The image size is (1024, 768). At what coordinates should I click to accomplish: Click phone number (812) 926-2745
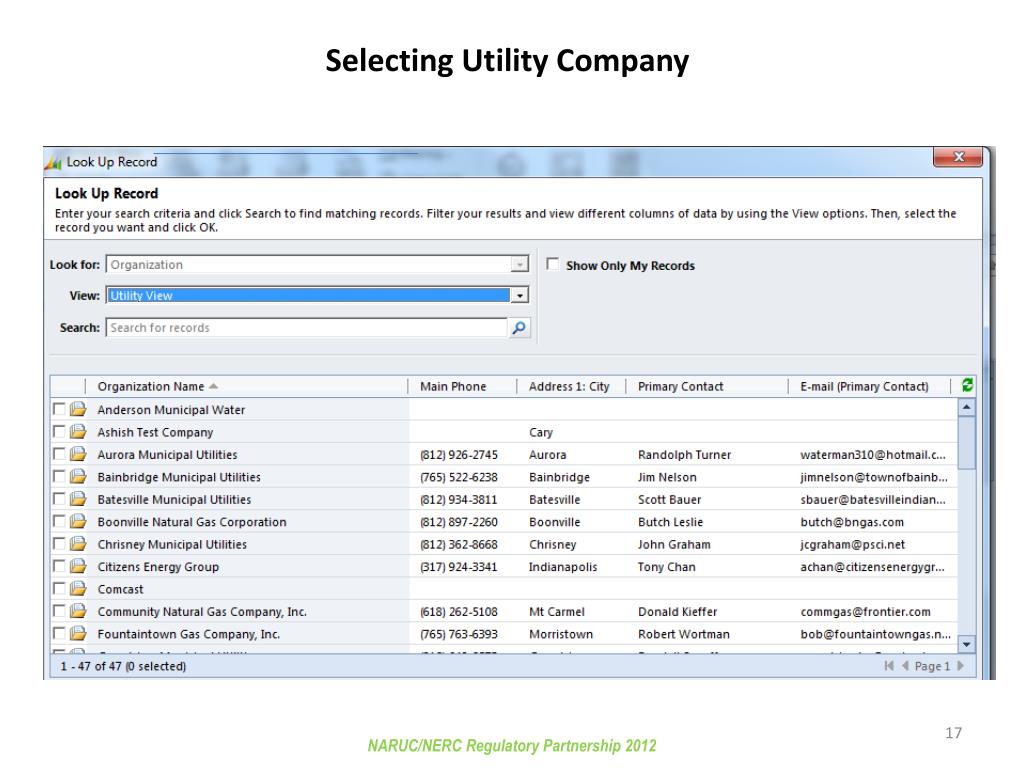(x=458, y=455)
